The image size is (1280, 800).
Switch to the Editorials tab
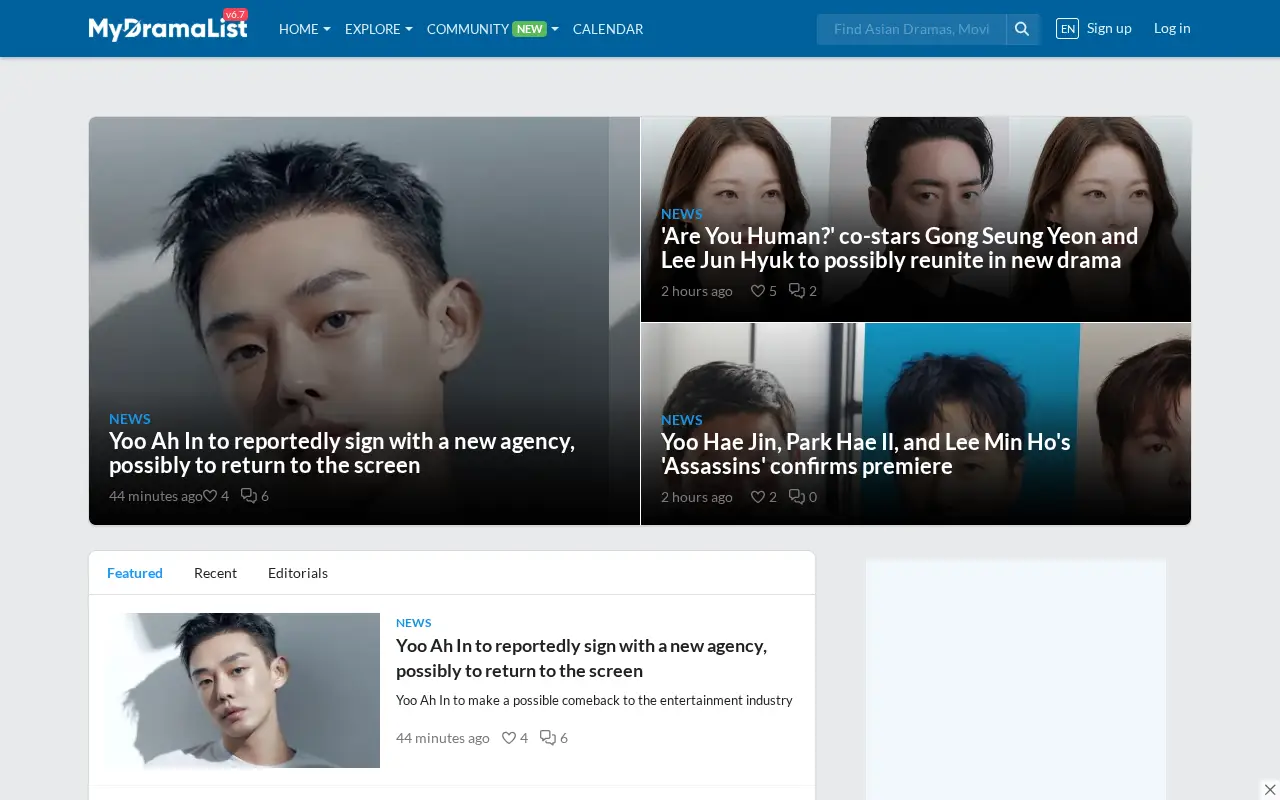pyautogui.click(x=298, y=573)
